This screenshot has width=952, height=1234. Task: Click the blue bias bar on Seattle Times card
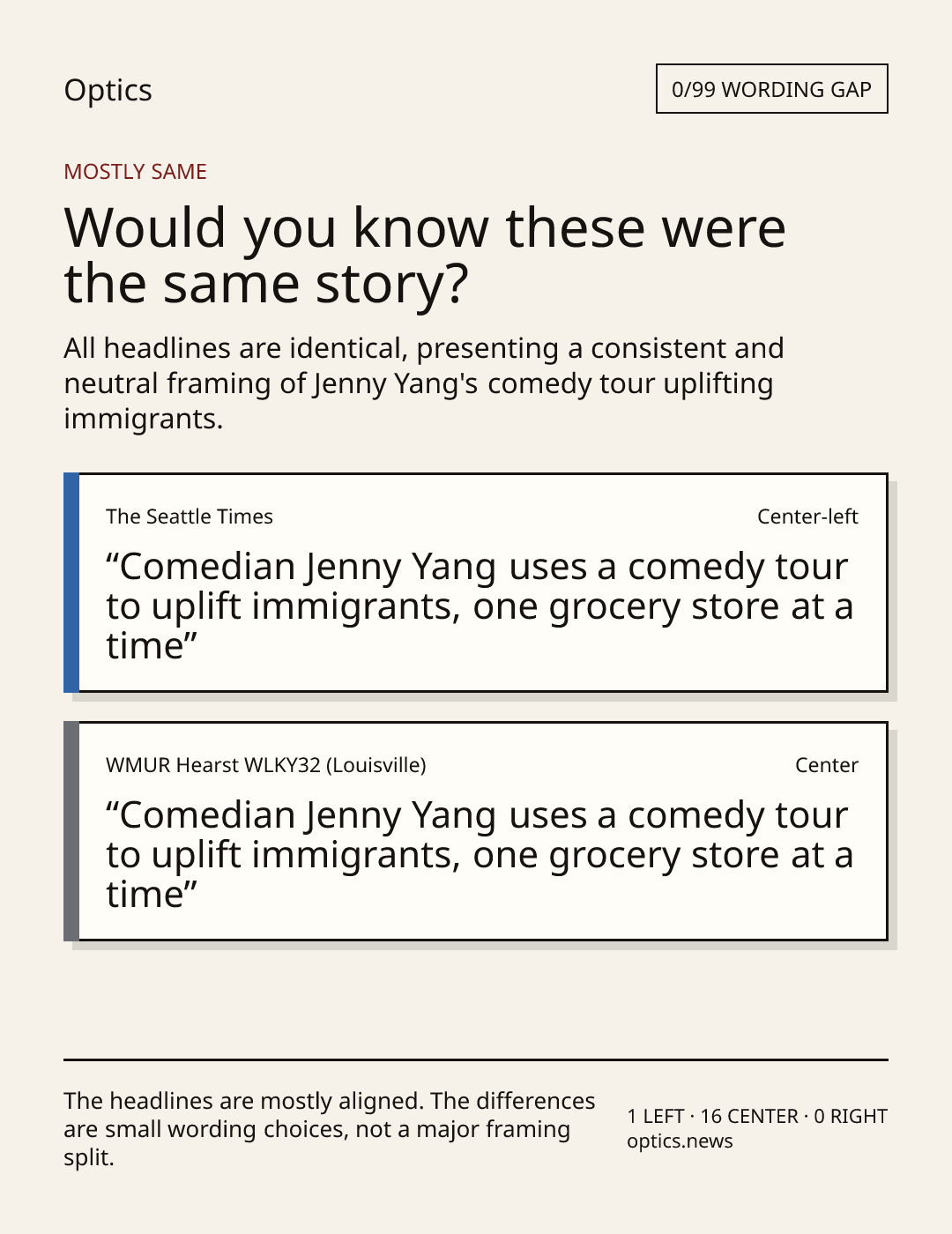click(71, 583)
